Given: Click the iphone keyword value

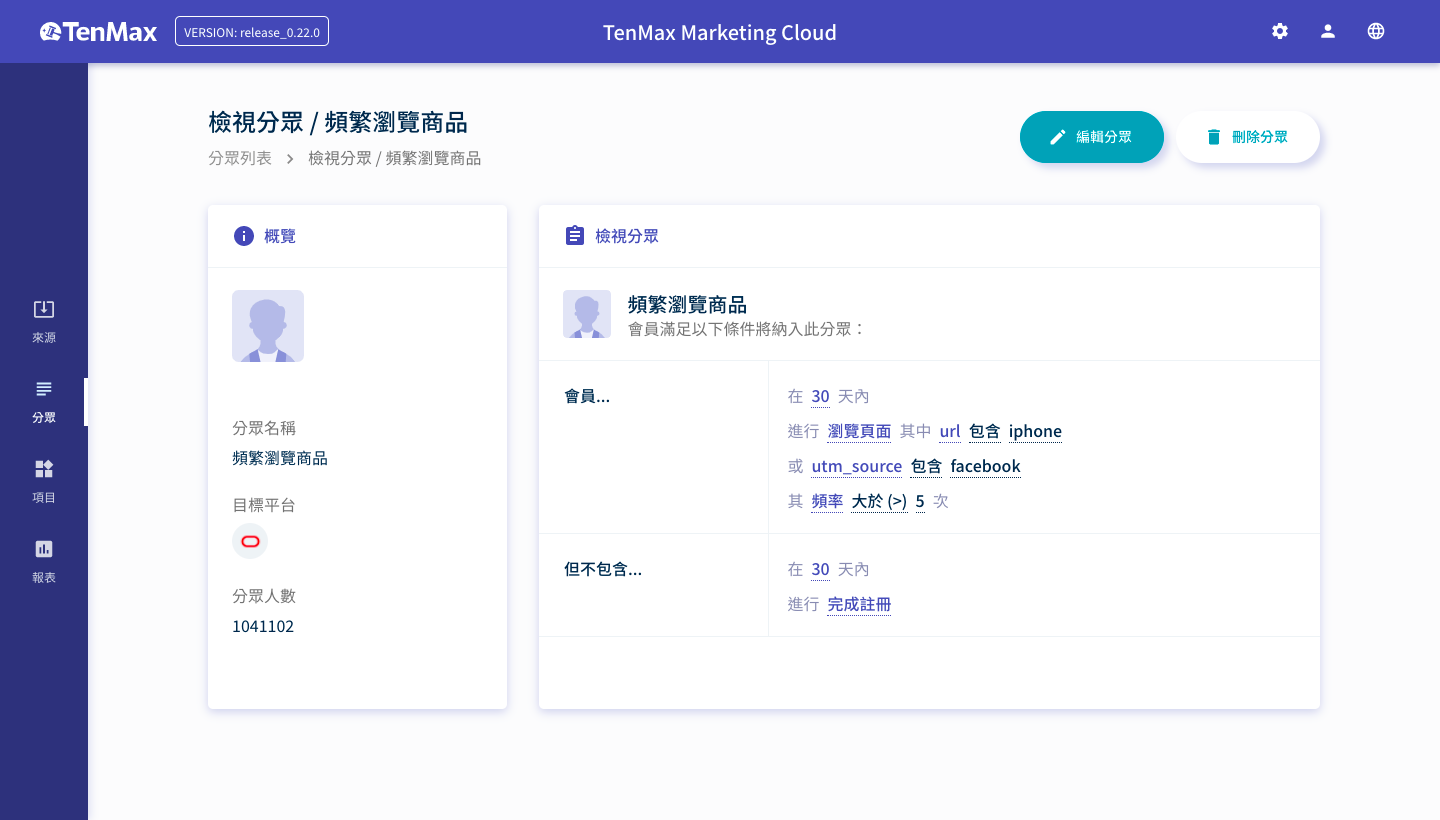Looking at the screenshot, I should (1035, 431).
